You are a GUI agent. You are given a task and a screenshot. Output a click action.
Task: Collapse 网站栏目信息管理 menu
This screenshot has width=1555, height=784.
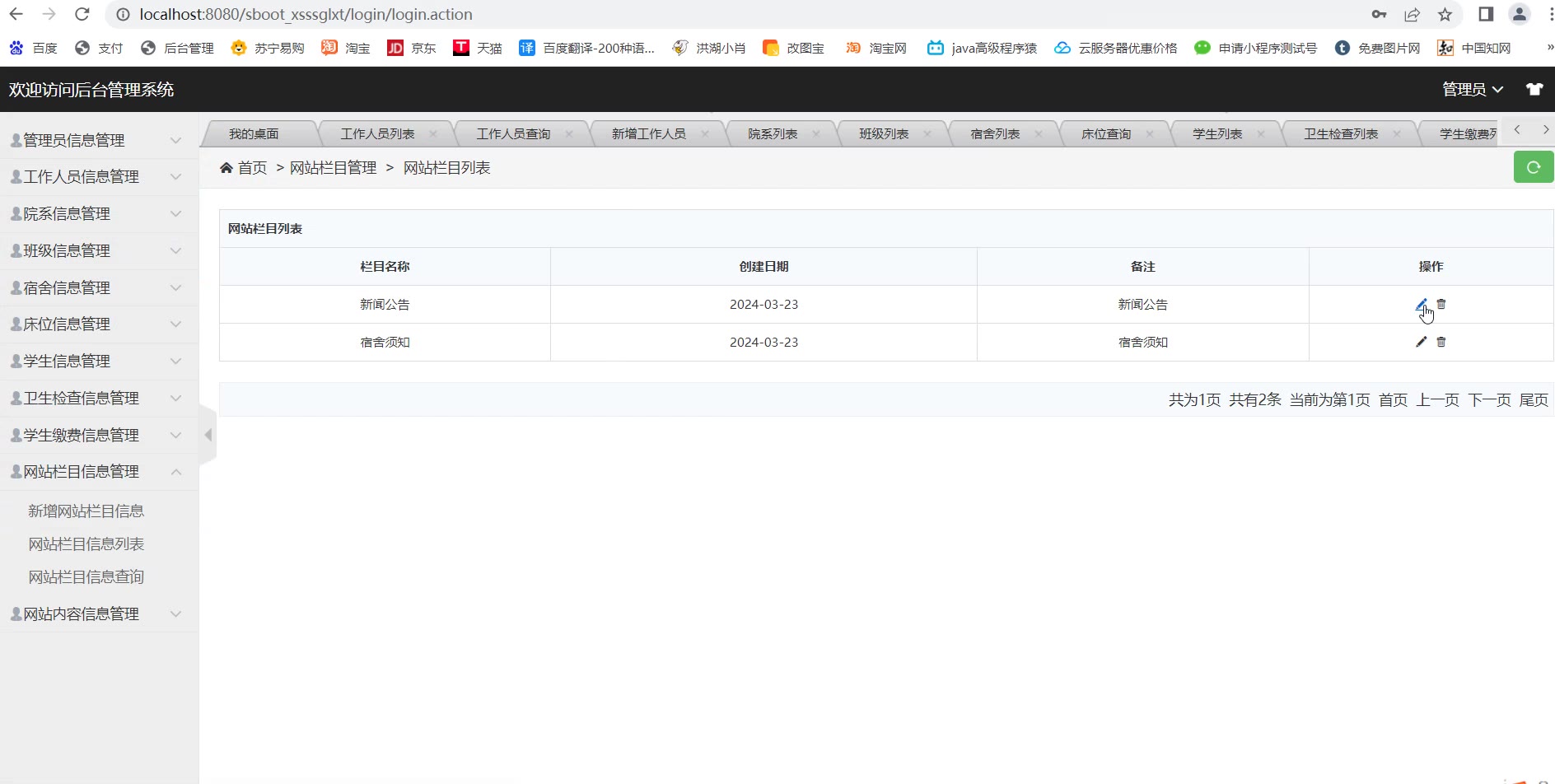click(x=99, y=471)
